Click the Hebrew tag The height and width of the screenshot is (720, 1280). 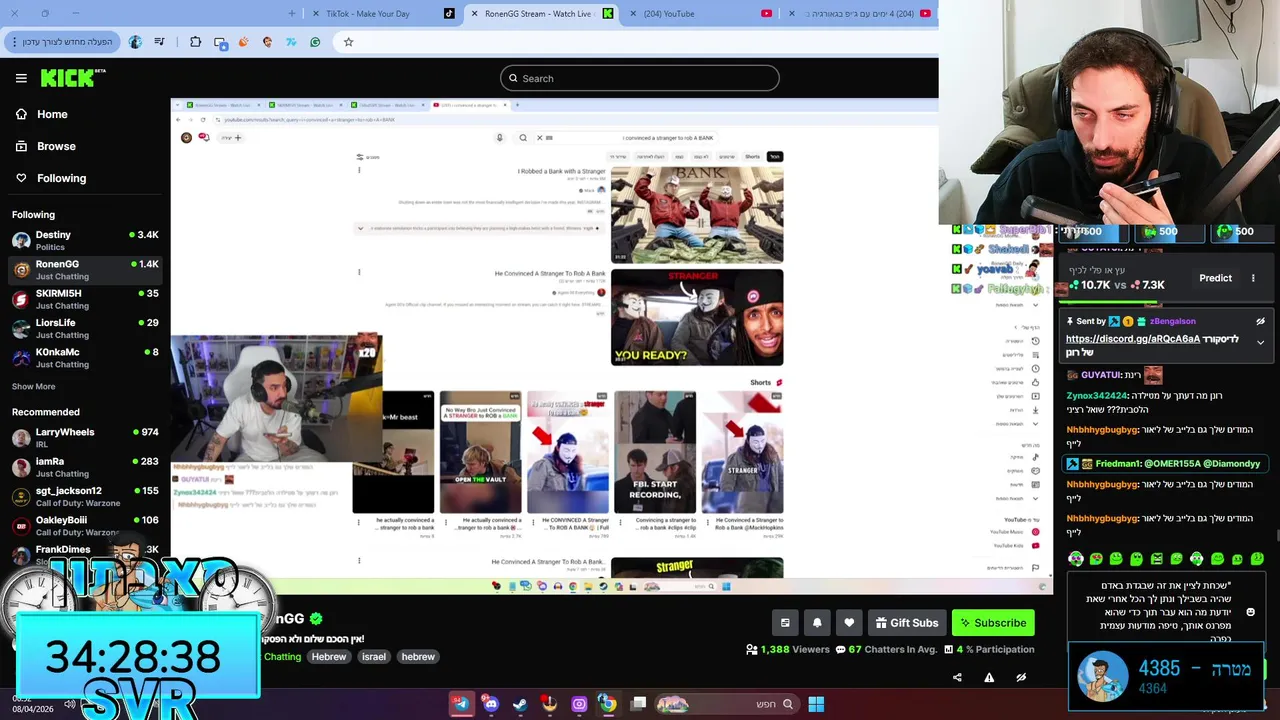328,657
